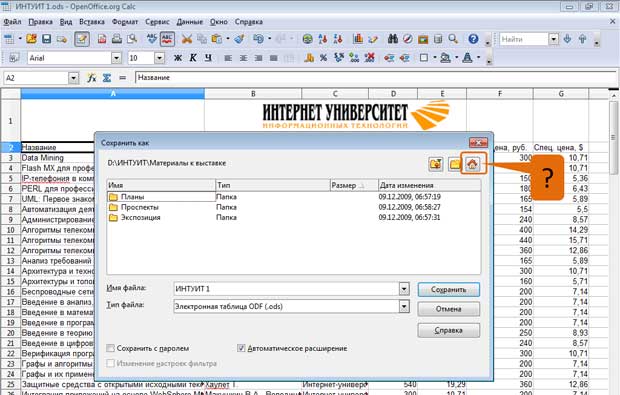Viewport: 620px width, 395px height.
Task: Click the Отмена button
Action: (448, 309)
